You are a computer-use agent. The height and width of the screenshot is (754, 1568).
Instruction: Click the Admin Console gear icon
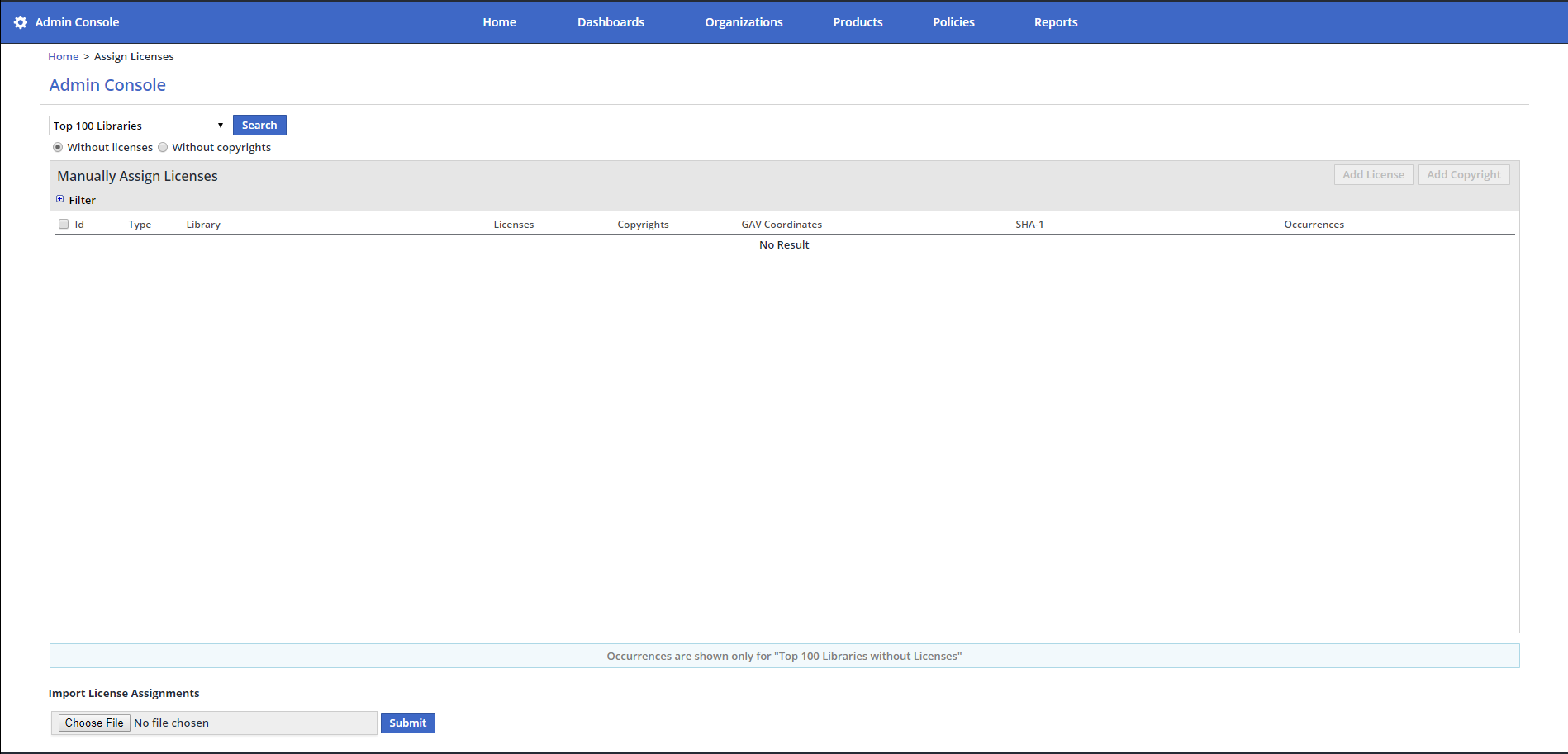tap(21, 22)
